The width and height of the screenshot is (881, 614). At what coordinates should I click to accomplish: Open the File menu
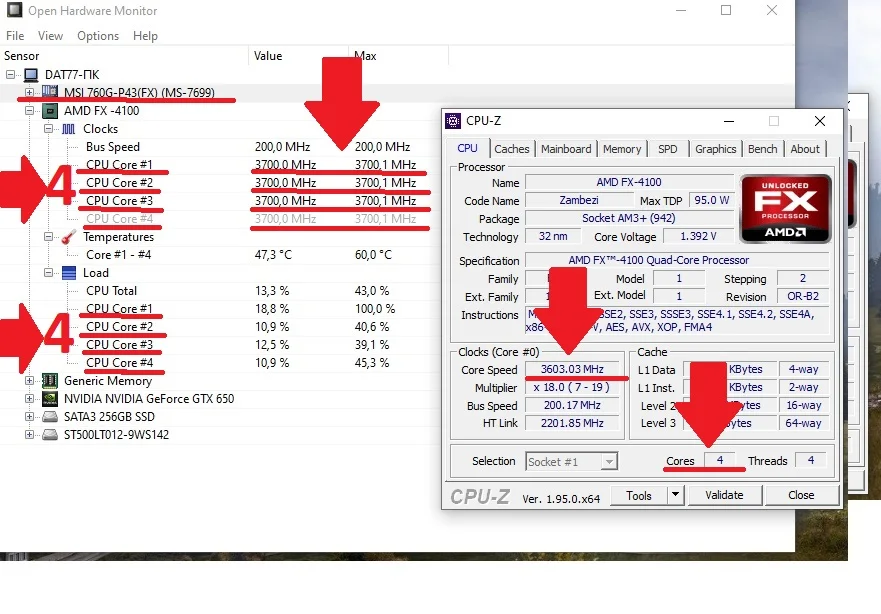[x=15, y=36]
